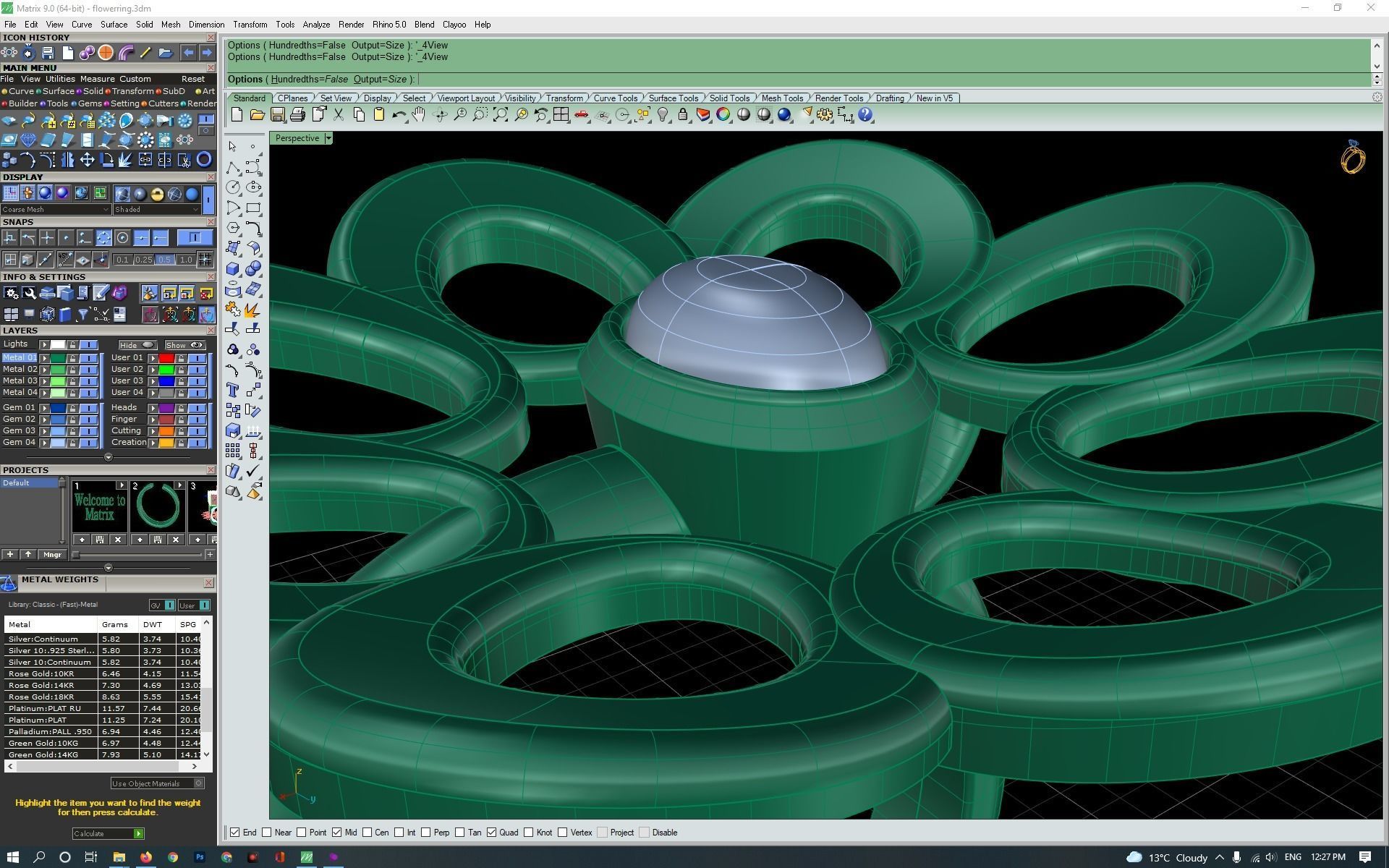Screen dimensions: 1389x868
Task: Click the Hide layers button
Action: (x=137, y=345)
